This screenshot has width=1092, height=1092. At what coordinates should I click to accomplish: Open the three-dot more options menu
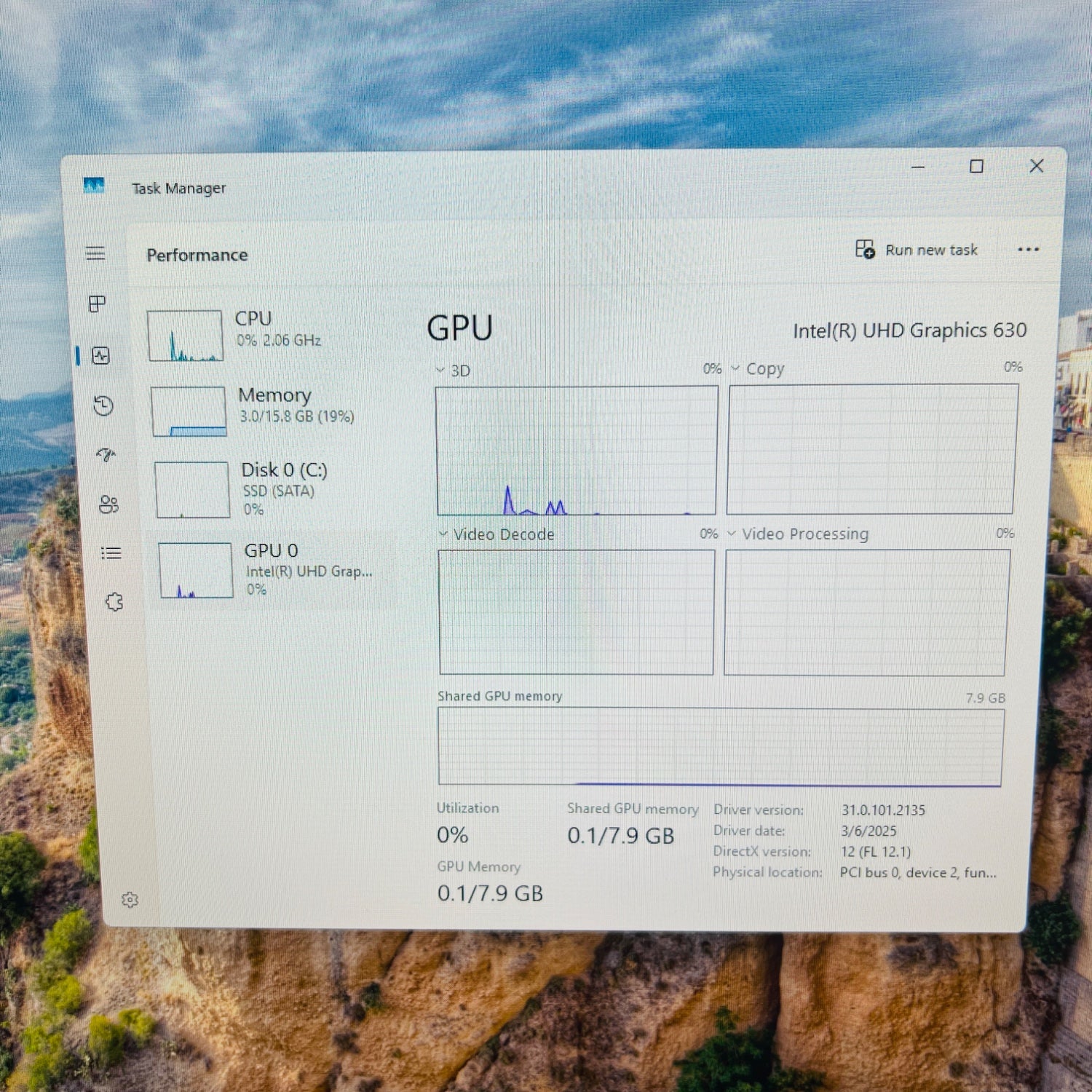(1028, 250)
